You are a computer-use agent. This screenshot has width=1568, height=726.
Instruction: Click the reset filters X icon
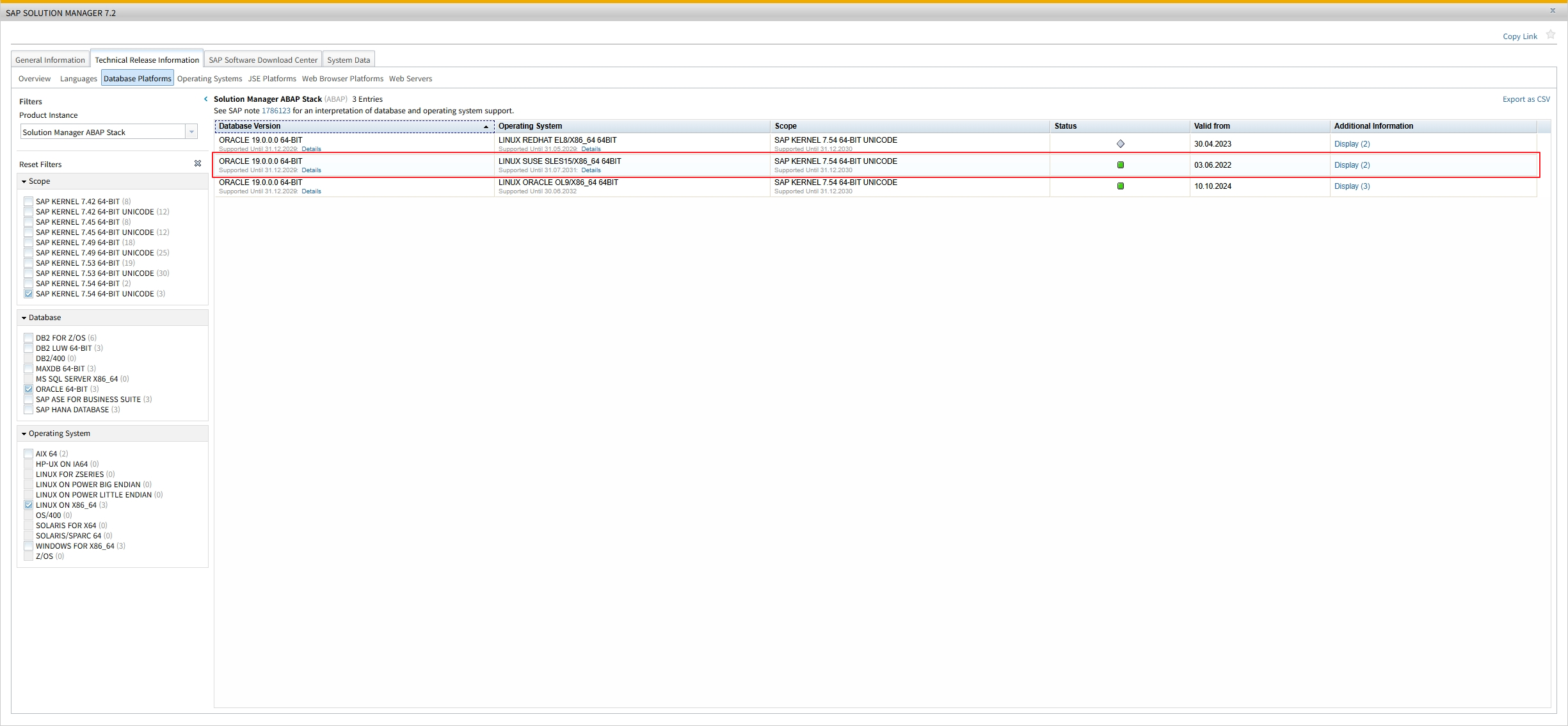pos(198,164)
